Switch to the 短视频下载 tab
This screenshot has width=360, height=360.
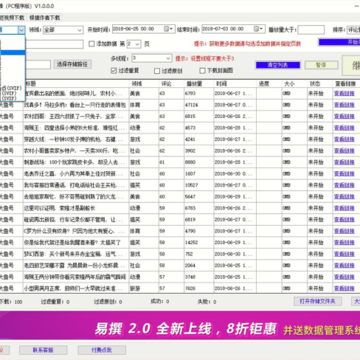(x=13, y=18)
